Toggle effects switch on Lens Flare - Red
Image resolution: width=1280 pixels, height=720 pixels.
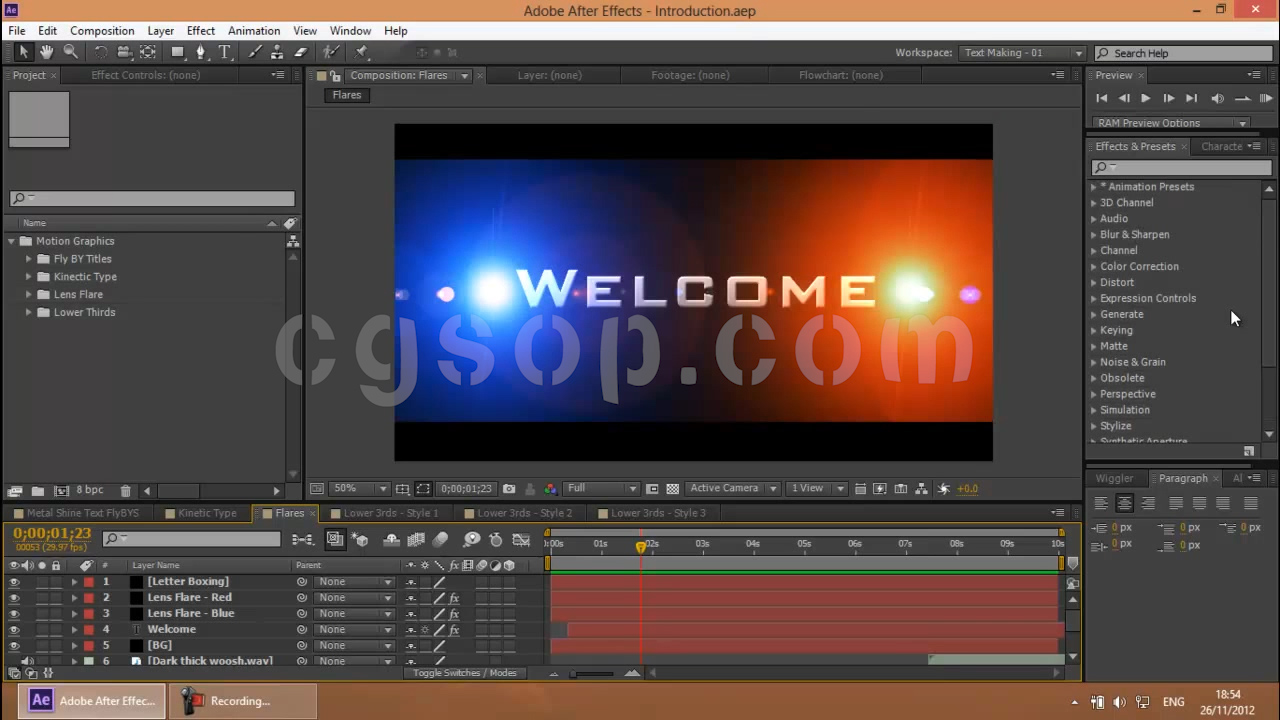click(454, 598)
